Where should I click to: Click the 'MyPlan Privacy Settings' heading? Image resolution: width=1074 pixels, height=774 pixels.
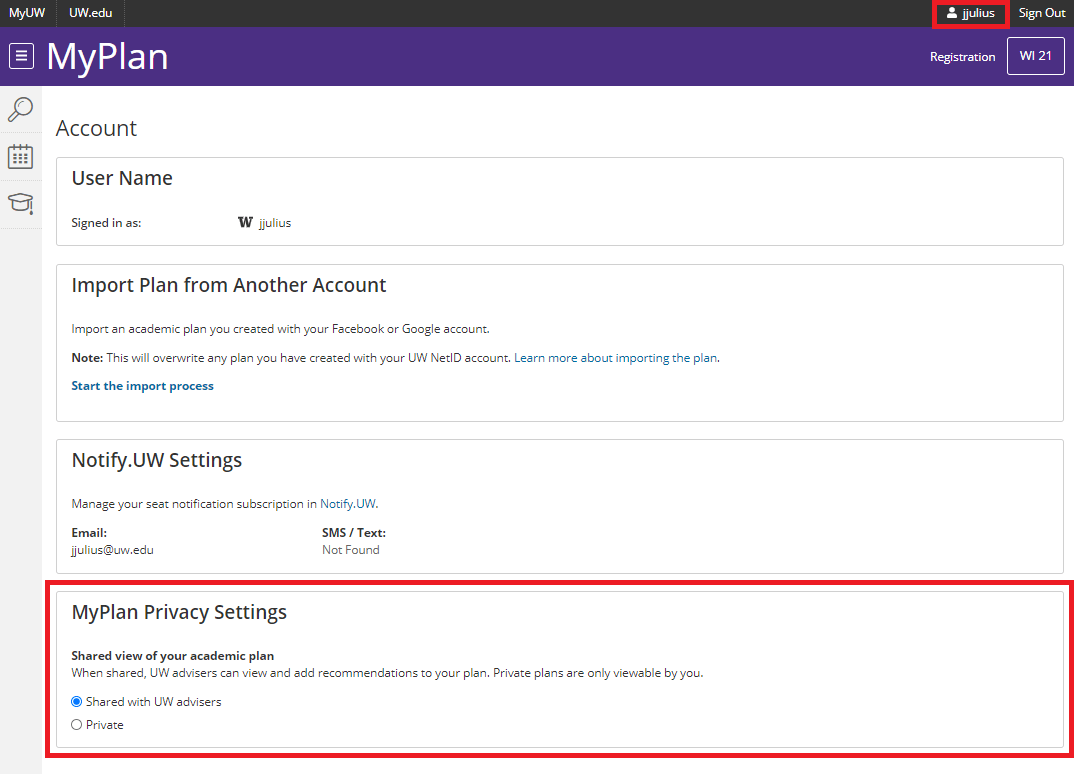(179, 612)
